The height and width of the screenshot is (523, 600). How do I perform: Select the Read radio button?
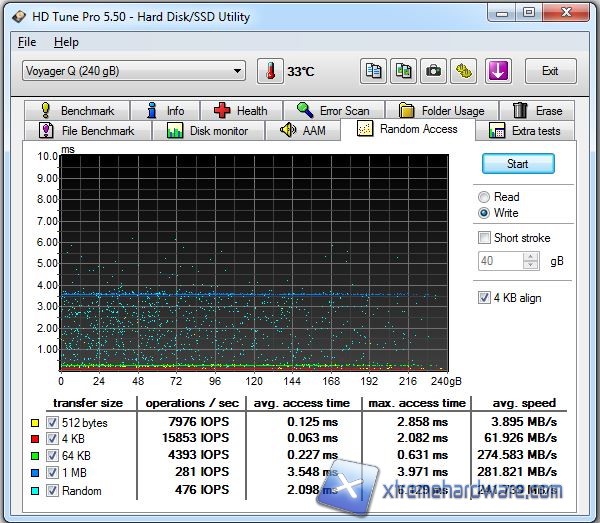[x=485, y=197]
